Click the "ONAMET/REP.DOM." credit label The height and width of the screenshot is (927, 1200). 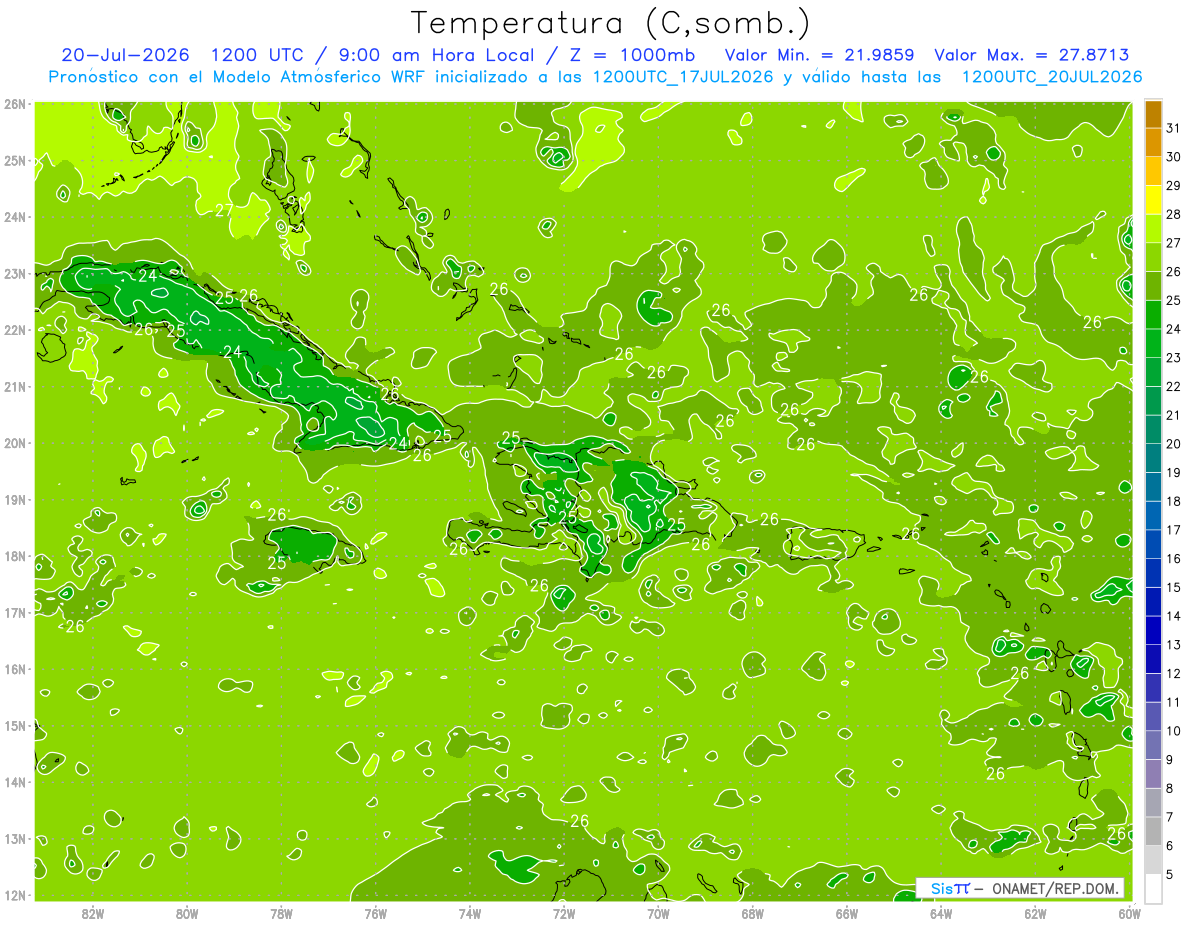point(1054,888)
